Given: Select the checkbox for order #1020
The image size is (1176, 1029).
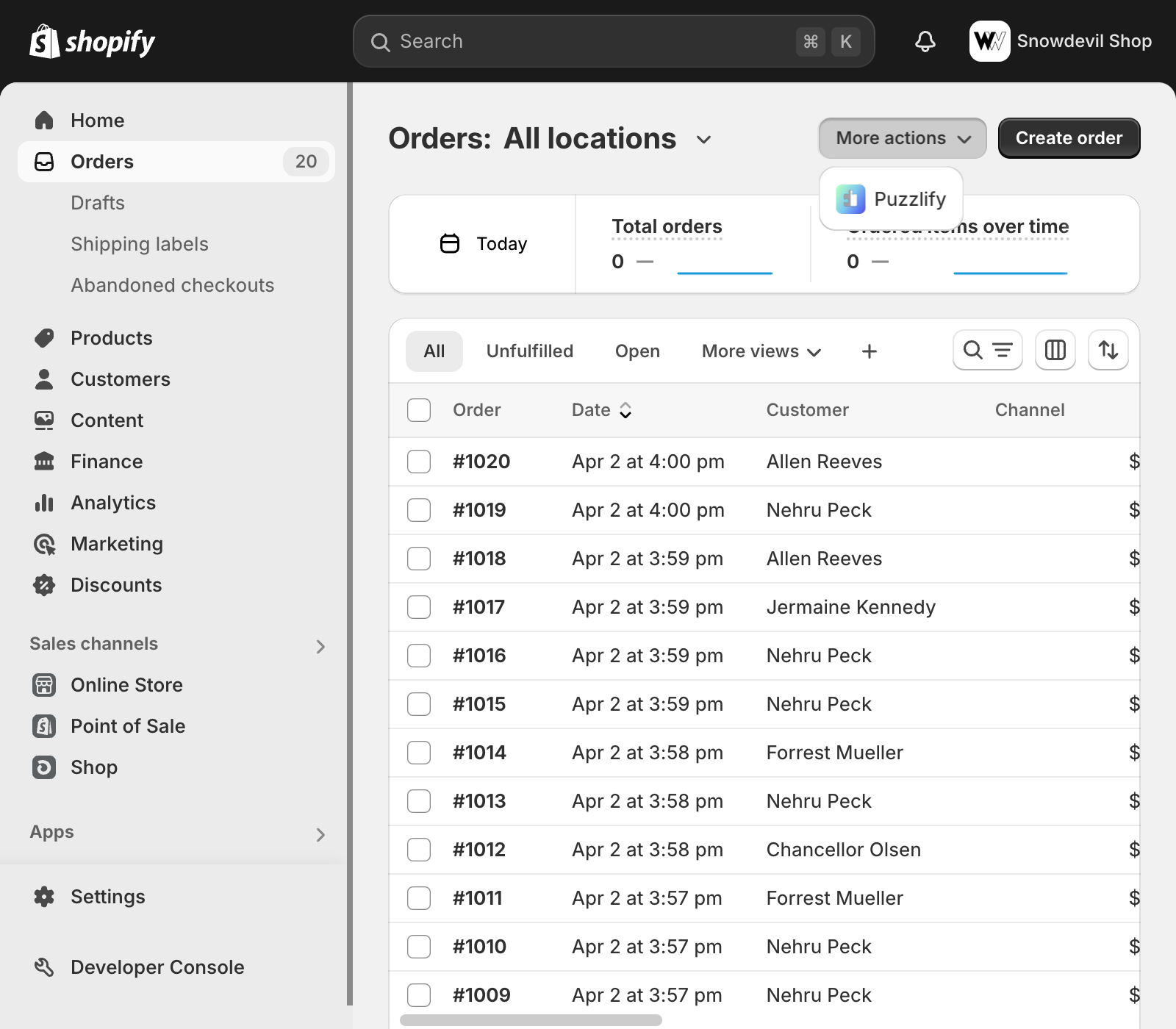Looking at the screenshot, I should click(419, 462).
